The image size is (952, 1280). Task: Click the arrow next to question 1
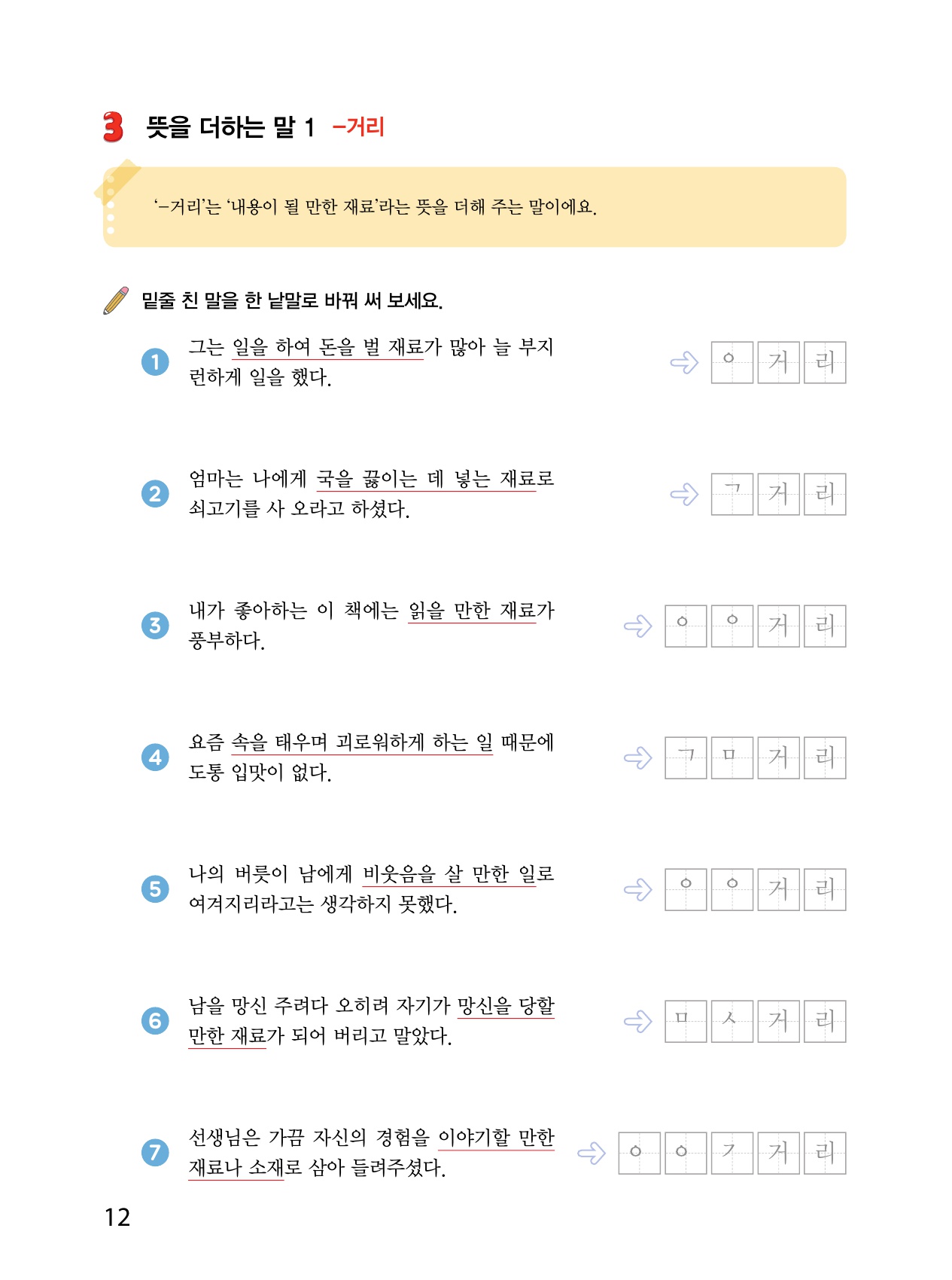tap(684, 363)
